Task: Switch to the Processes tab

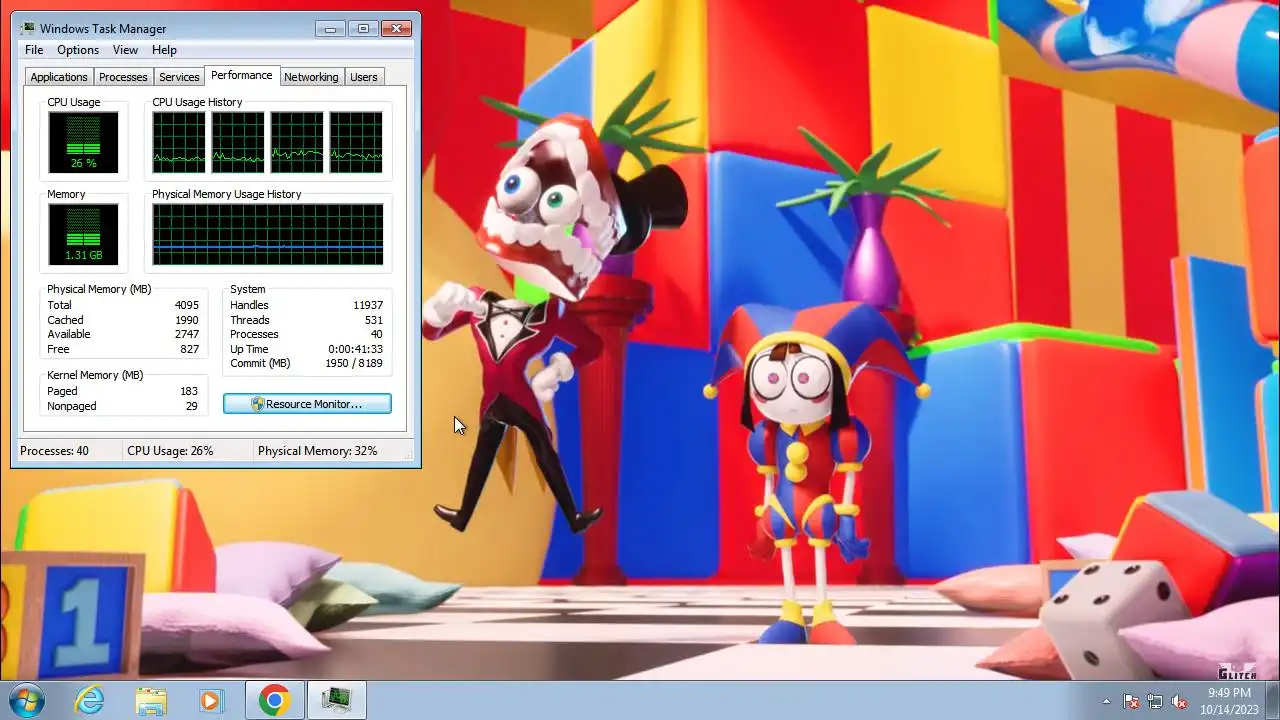Action: pyautogui.click(x=123, y=77)
